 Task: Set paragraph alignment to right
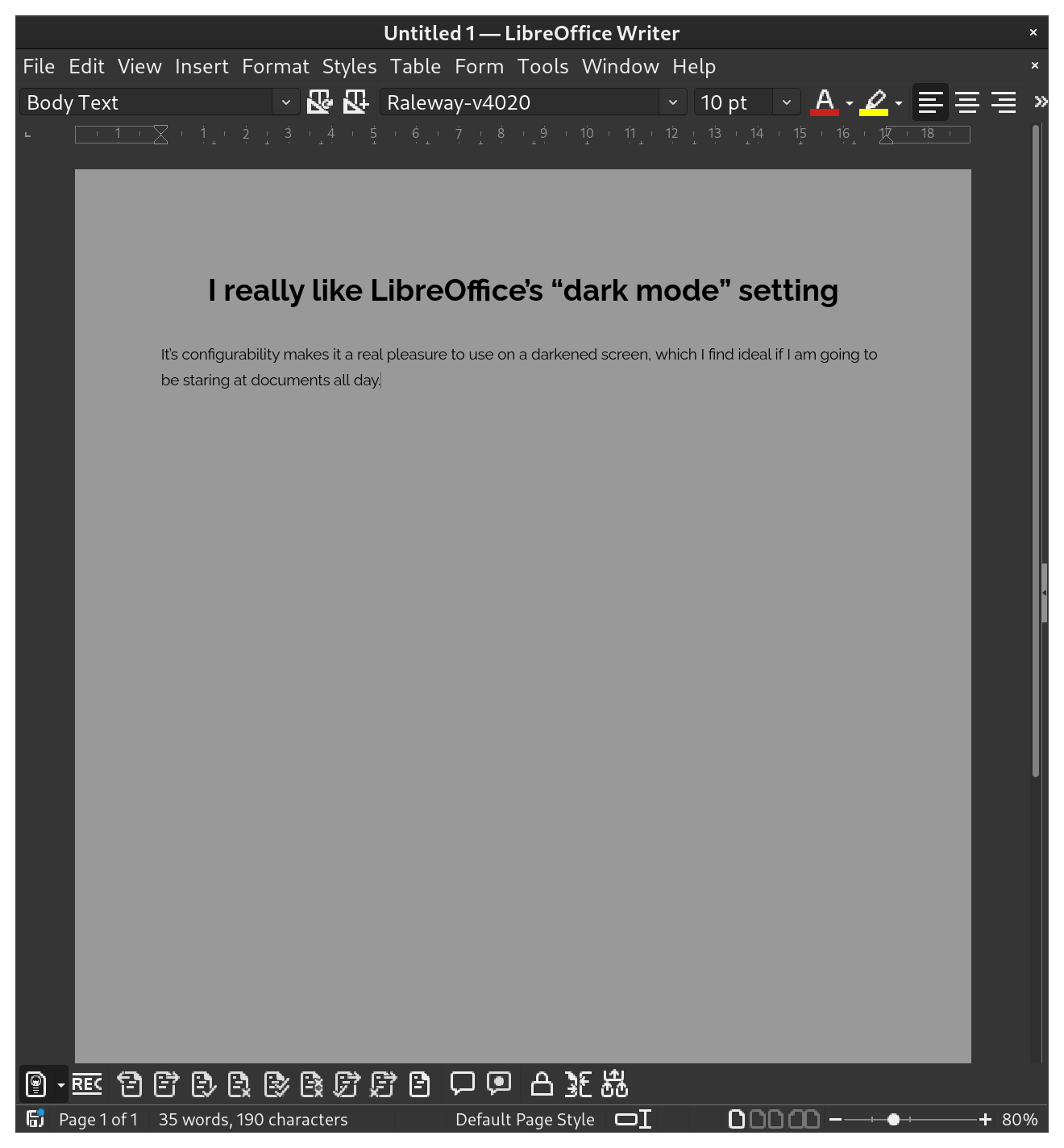(1004, 102)
